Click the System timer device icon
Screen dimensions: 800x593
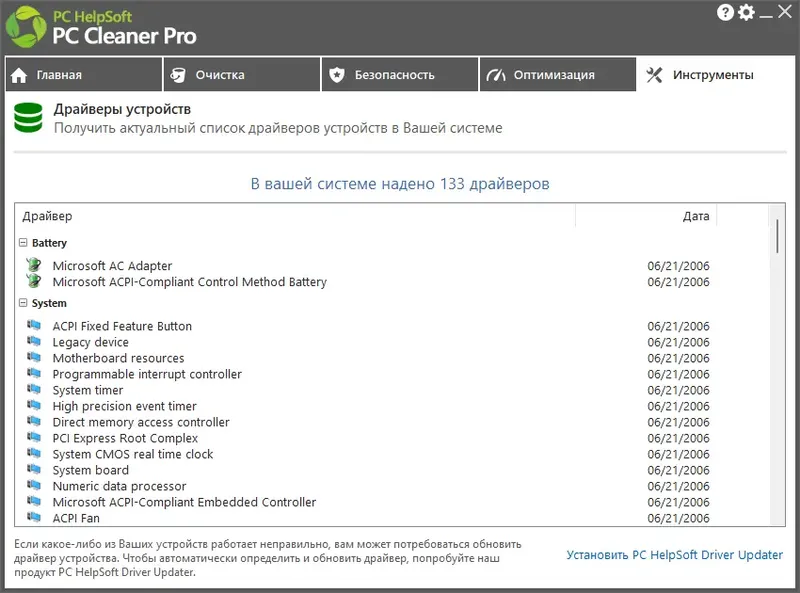pos(34,390)
